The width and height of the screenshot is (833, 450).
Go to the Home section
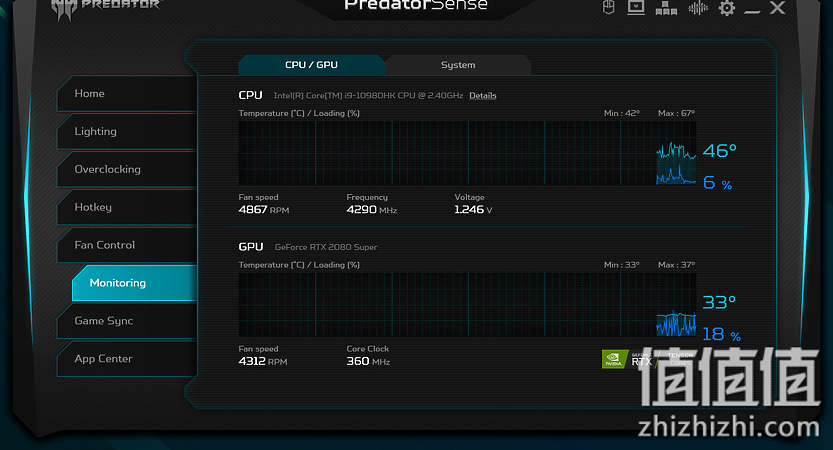pyautogui.click(x=127, y=94)
